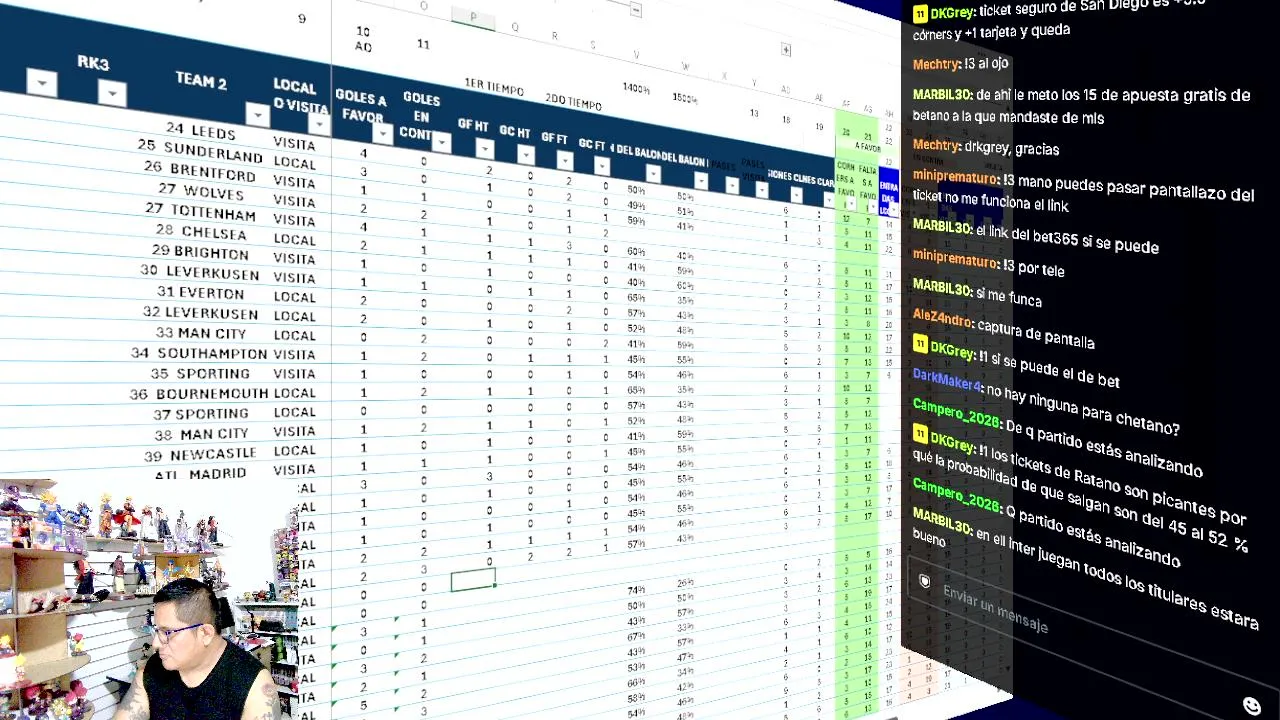Viewport: 1280px width, 720px height.
Task: Open the emoji picker in chat
Action: click(1252, 706)
